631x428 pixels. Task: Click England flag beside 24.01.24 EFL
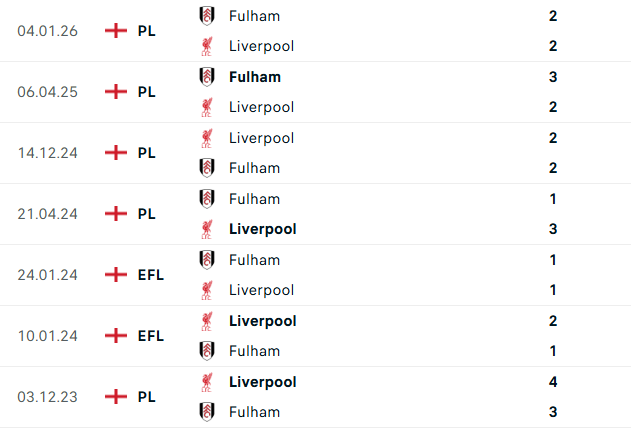click(x=116, y=275)
